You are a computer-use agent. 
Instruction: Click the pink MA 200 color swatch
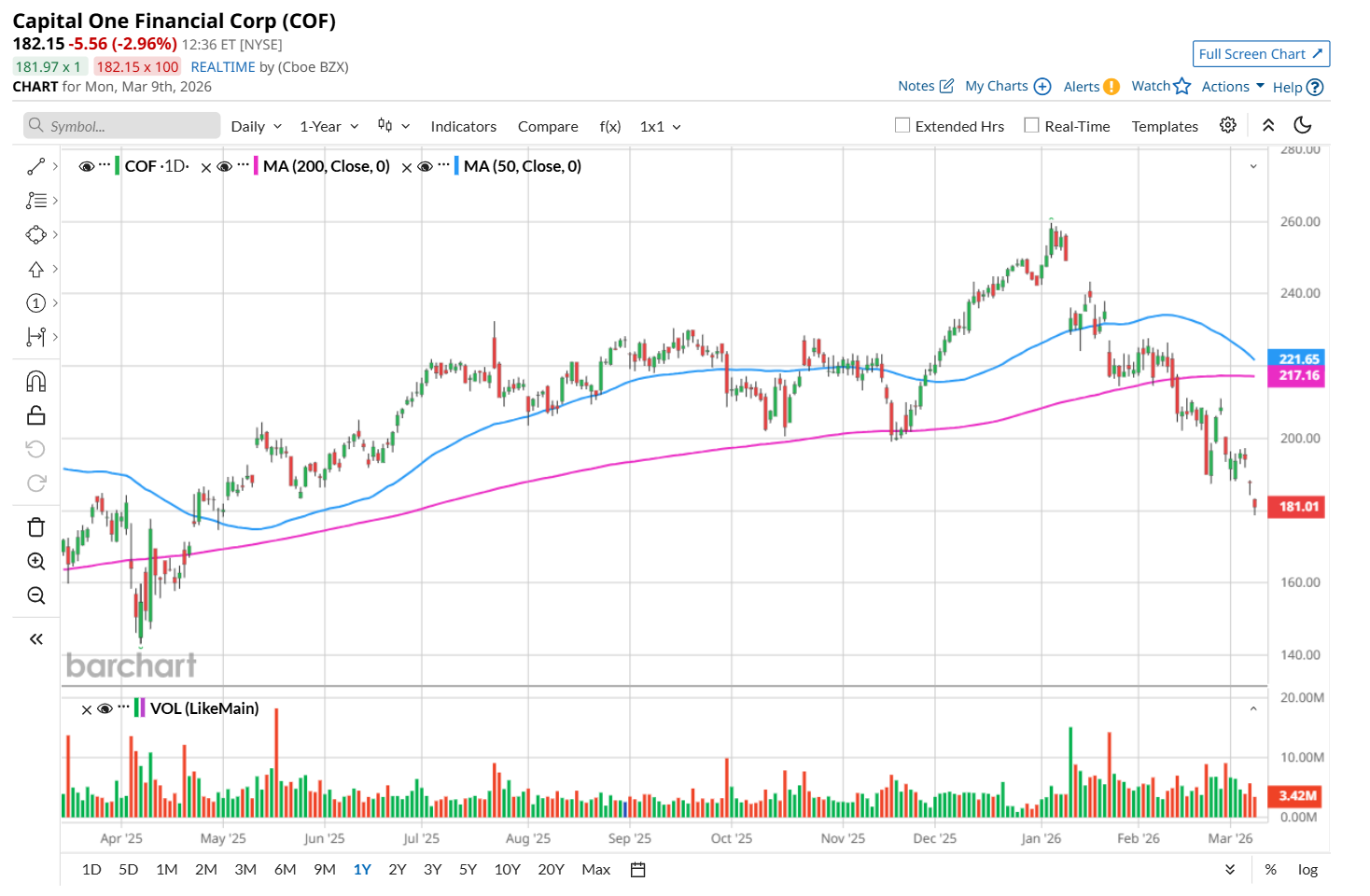pos(255,166)
